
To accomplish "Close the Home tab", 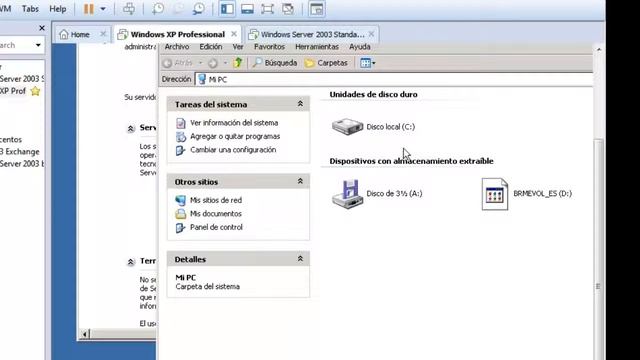I will [103, 34].
